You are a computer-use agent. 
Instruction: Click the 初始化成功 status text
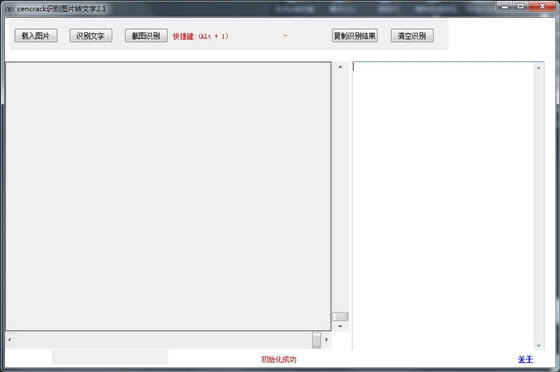tap(279, 360)
